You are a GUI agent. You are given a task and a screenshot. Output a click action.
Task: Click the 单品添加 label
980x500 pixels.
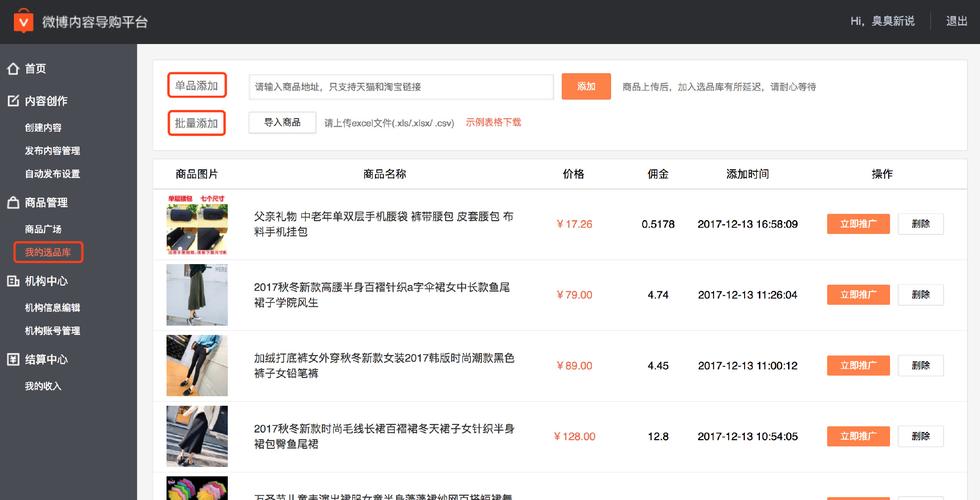click(x=196, y=86)
